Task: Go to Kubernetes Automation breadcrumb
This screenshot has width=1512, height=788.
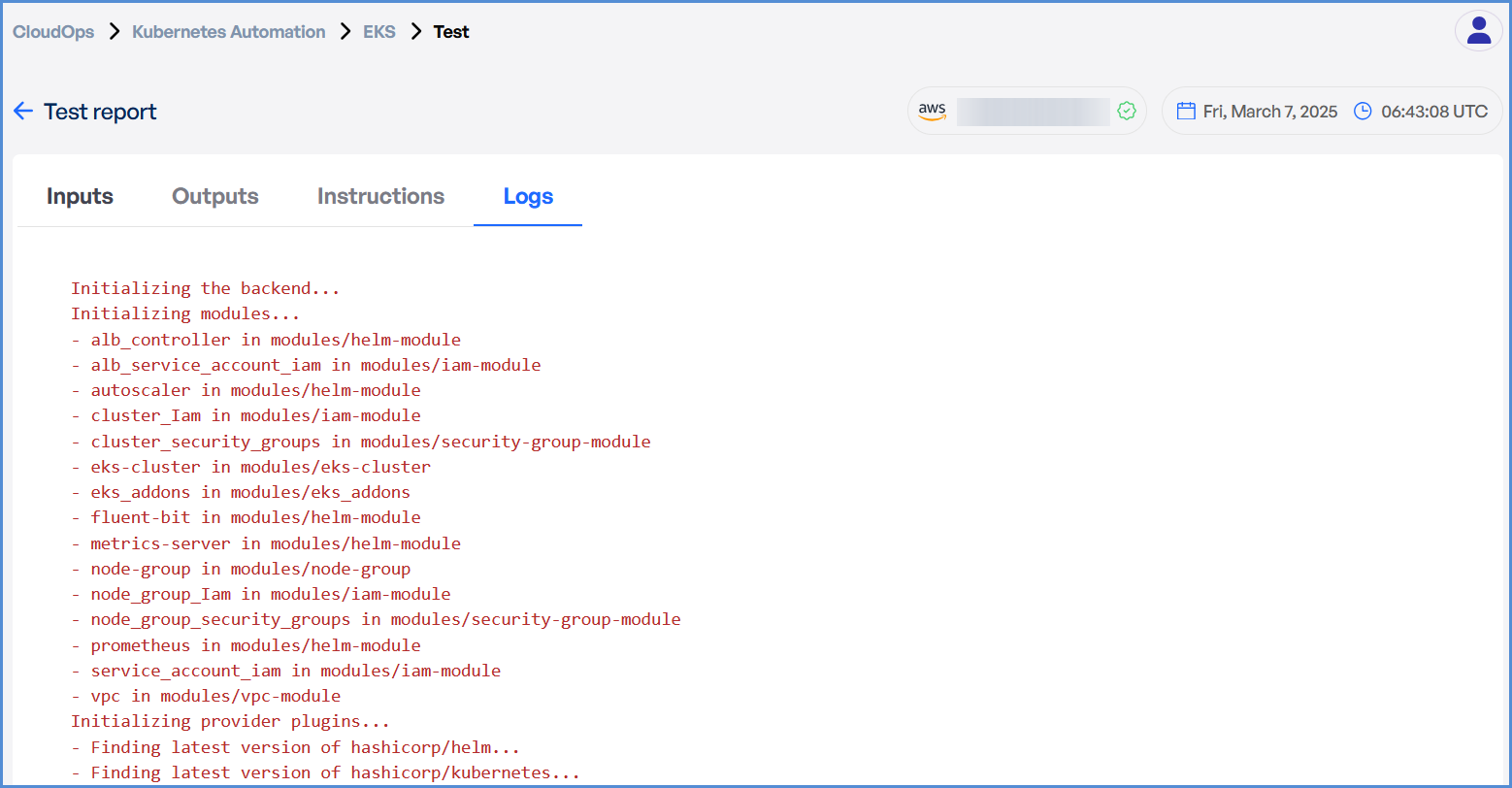Action: point(228,32)
